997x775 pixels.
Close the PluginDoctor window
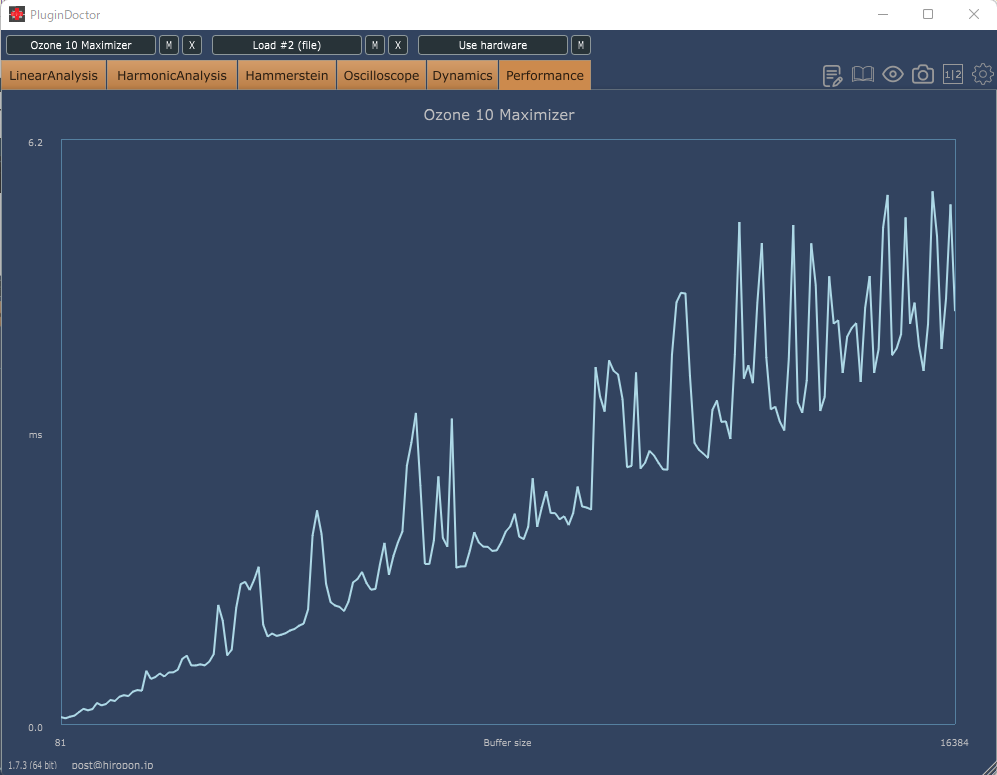[x=973, y=14]
